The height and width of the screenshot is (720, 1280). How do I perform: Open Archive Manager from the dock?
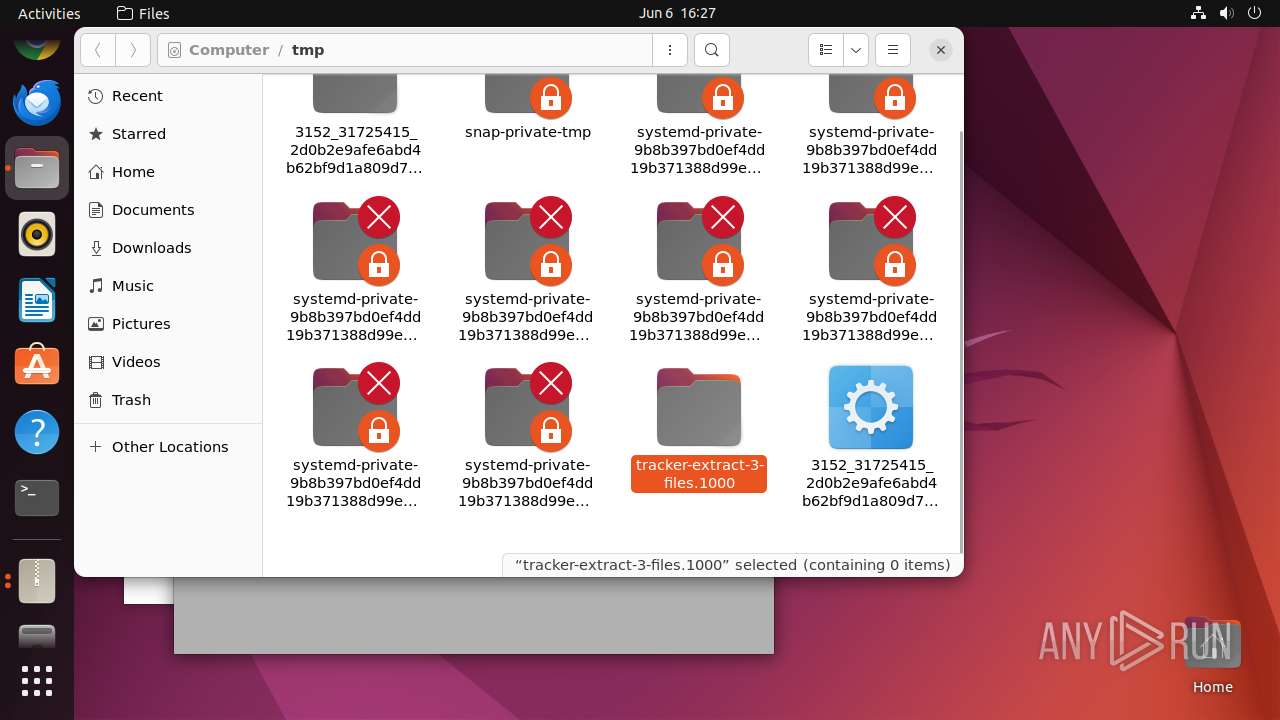37,580
